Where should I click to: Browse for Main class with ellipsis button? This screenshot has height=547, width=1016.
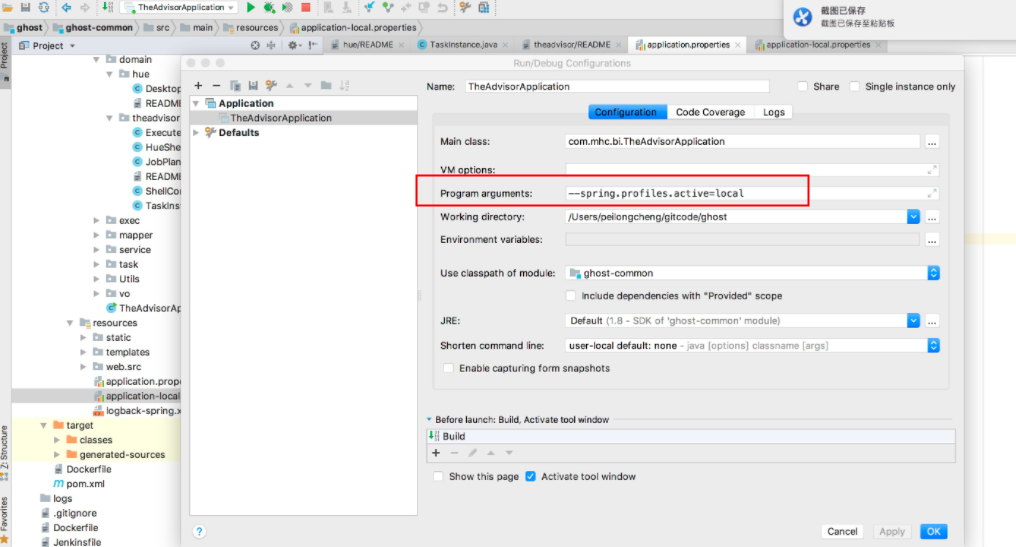(x=932, y=142)
